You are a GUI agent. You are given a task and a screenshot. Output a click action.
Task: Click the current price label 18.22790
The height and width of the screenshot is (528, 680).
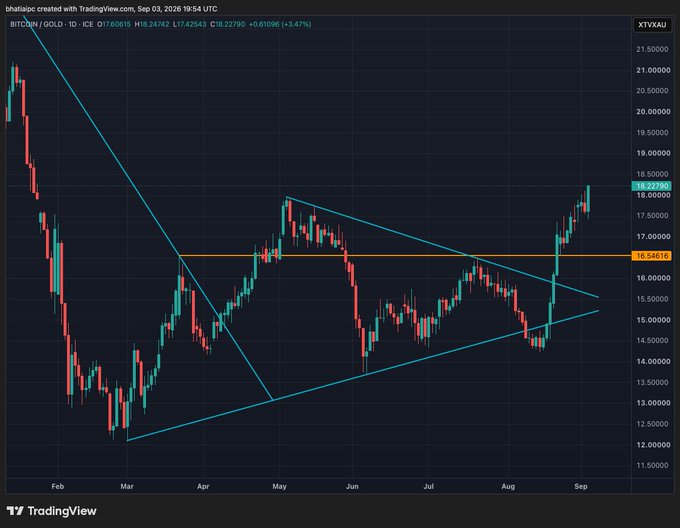pyautogui.click(x=652, y=186)
